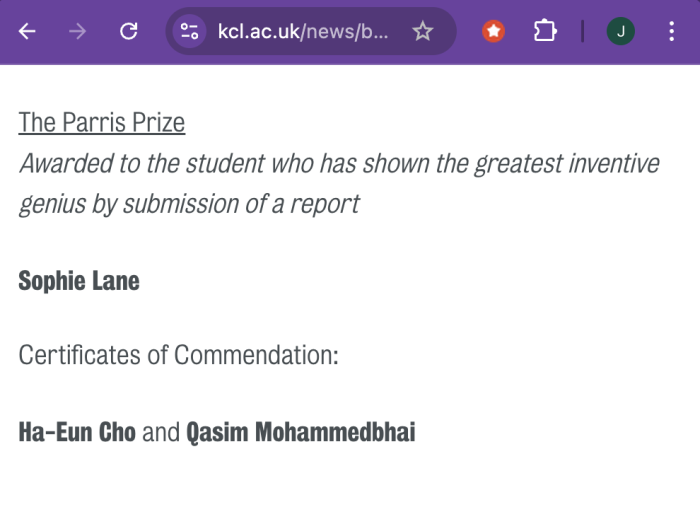Click the '/news/b...' path in URL

click(x=345, y=32)
